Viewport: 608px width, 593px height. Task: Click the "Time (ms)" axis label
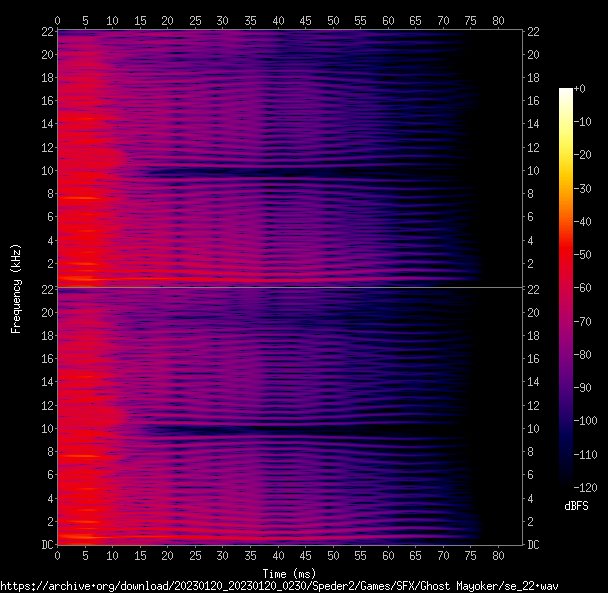[289, 572]
